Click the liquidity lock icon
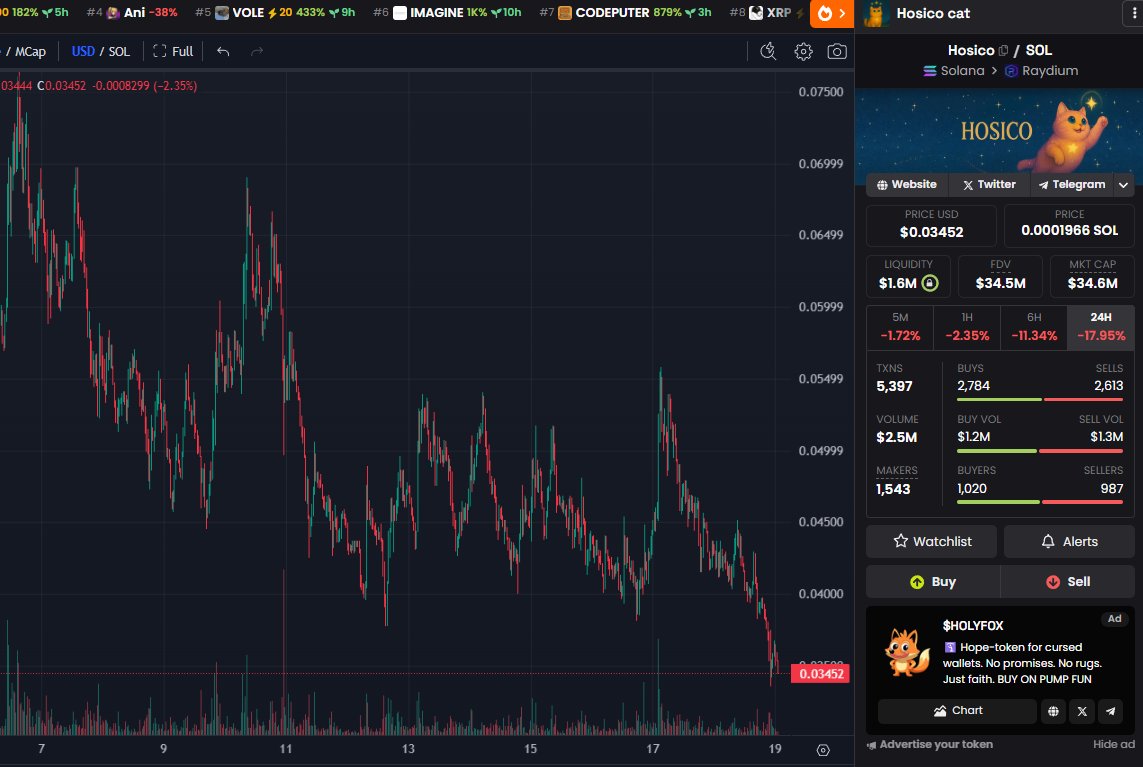 click(930, 283)
